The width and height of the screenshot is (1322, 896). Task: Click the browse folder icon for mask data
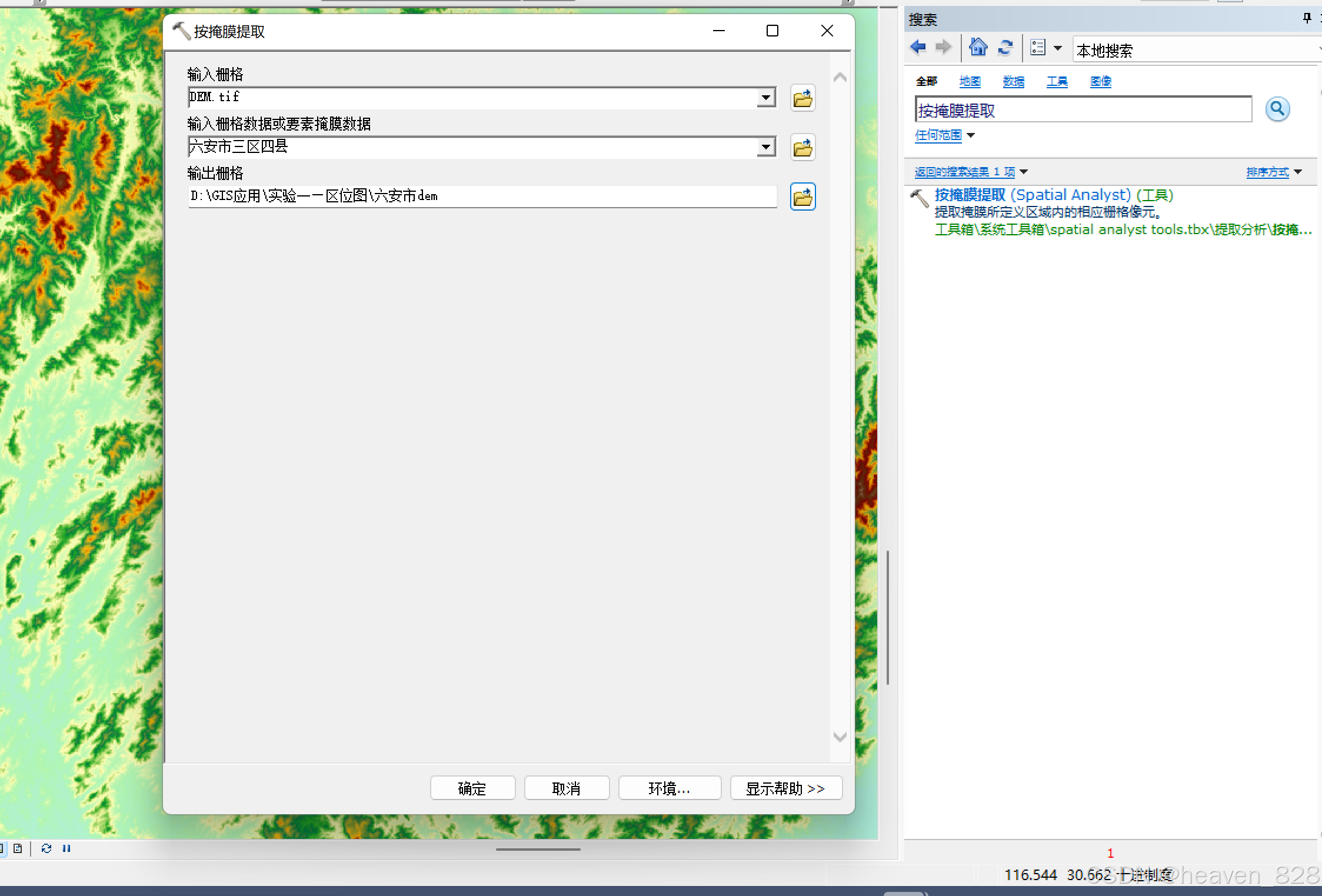click(x=802, y=148)
